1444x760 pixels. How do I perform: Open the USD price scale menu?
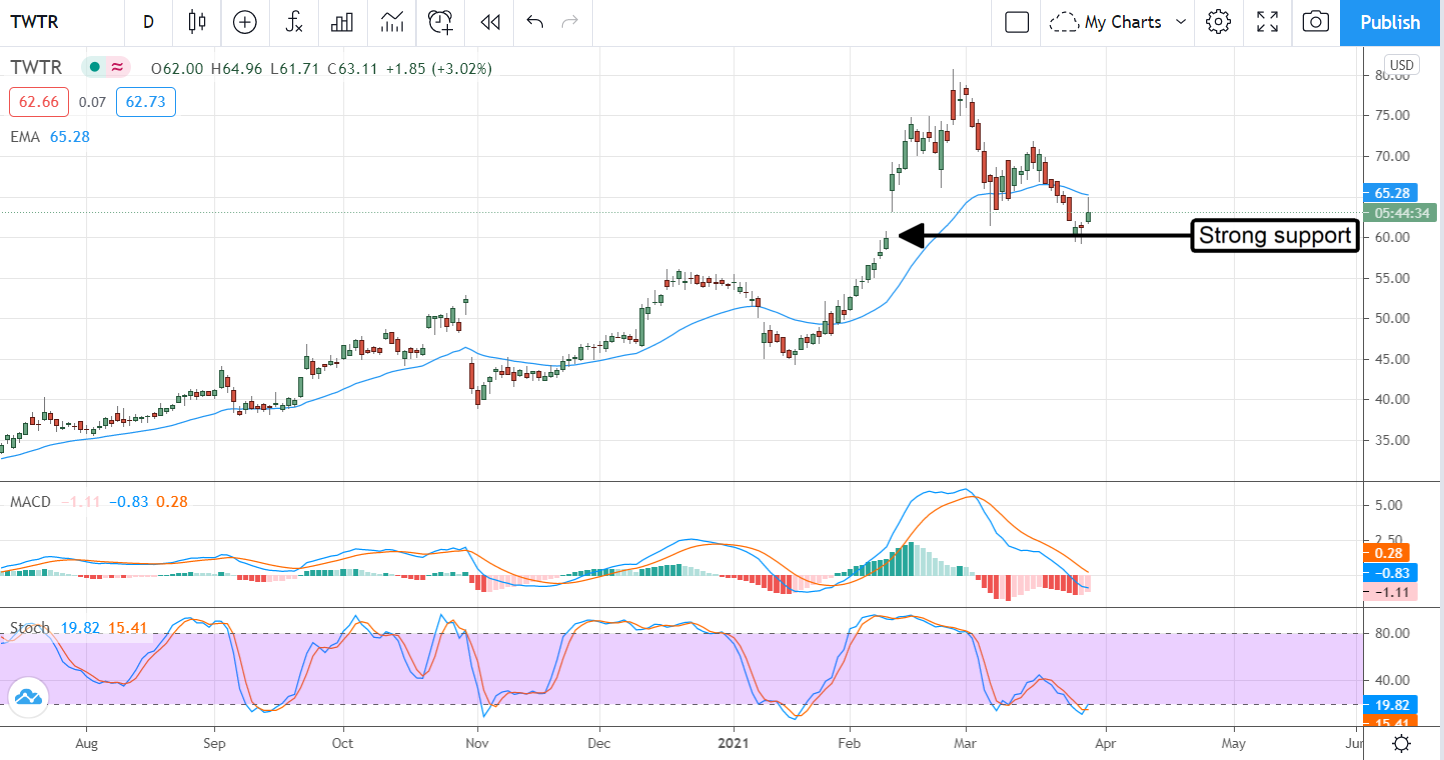pos(1401,64)
